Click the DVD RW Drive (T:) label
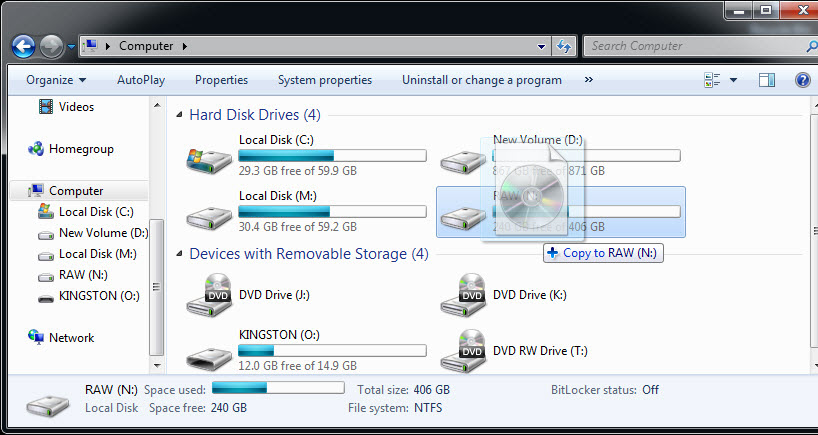The height and width of the screenshot is (435, 818). pyautogui.click(x=540, y=351)
